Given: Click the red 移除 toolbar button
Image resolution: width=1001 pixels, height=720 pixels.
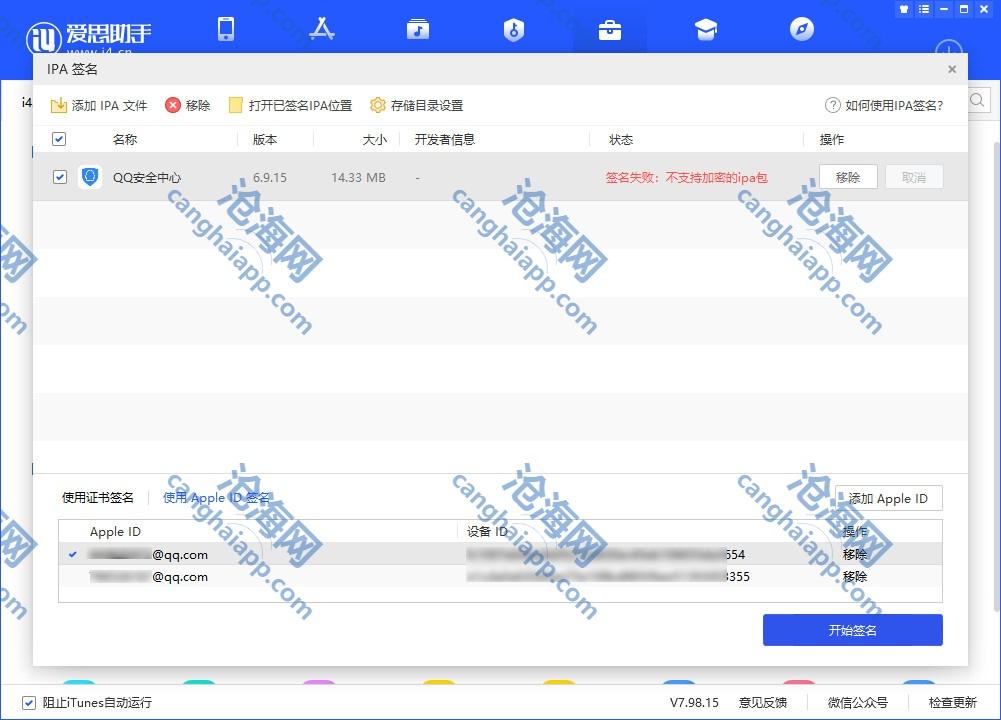Looking at the screenshot, I should click(x=188, y=105).
